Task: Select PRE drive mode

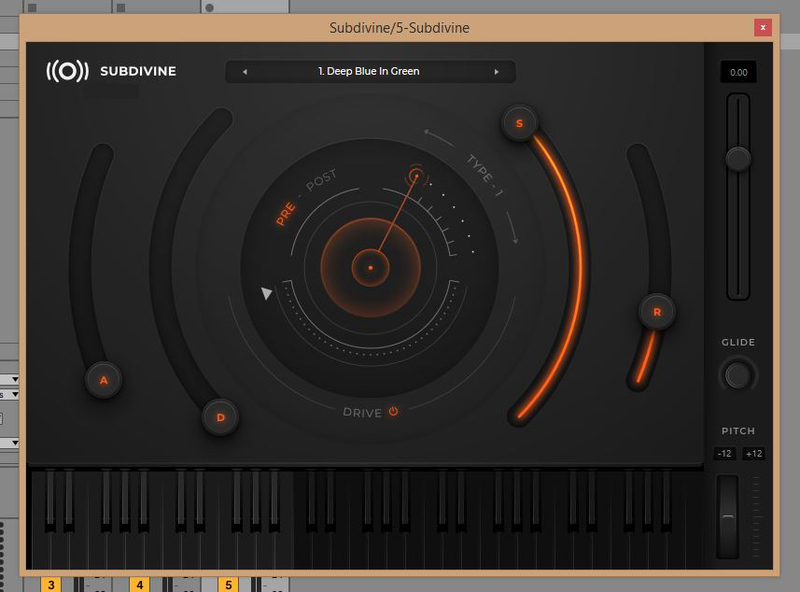Action: click(286, 213)
